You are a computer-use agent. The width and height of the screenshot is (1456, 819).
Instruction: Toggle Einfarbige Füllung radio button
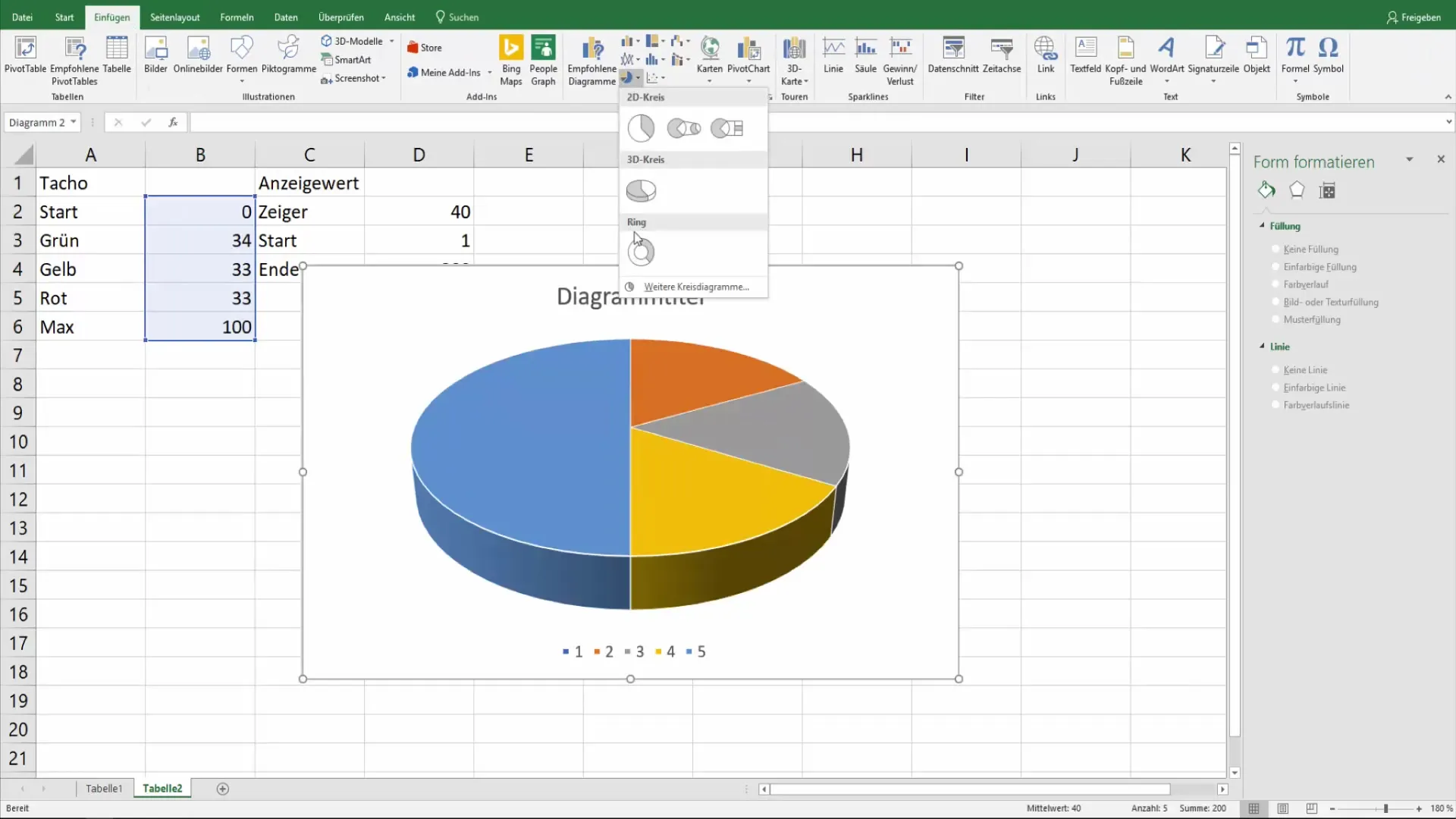tap(1276, 266)
